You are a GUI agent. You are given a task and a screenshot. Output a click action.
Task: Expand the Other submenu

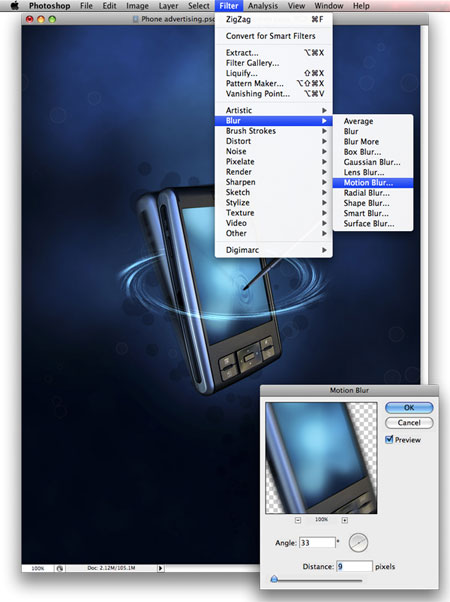coord(274,233)
